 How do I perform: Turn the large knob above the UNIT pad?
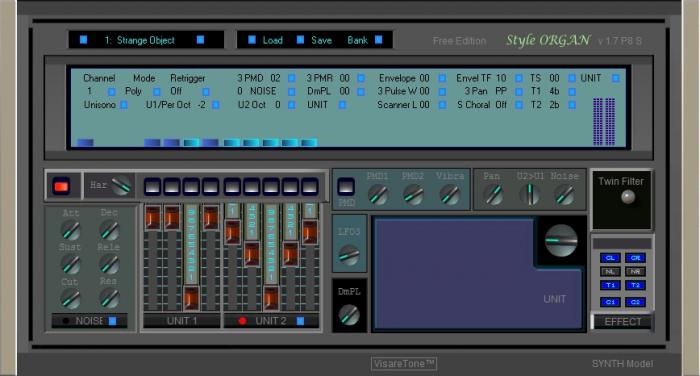tap(561, 240)
